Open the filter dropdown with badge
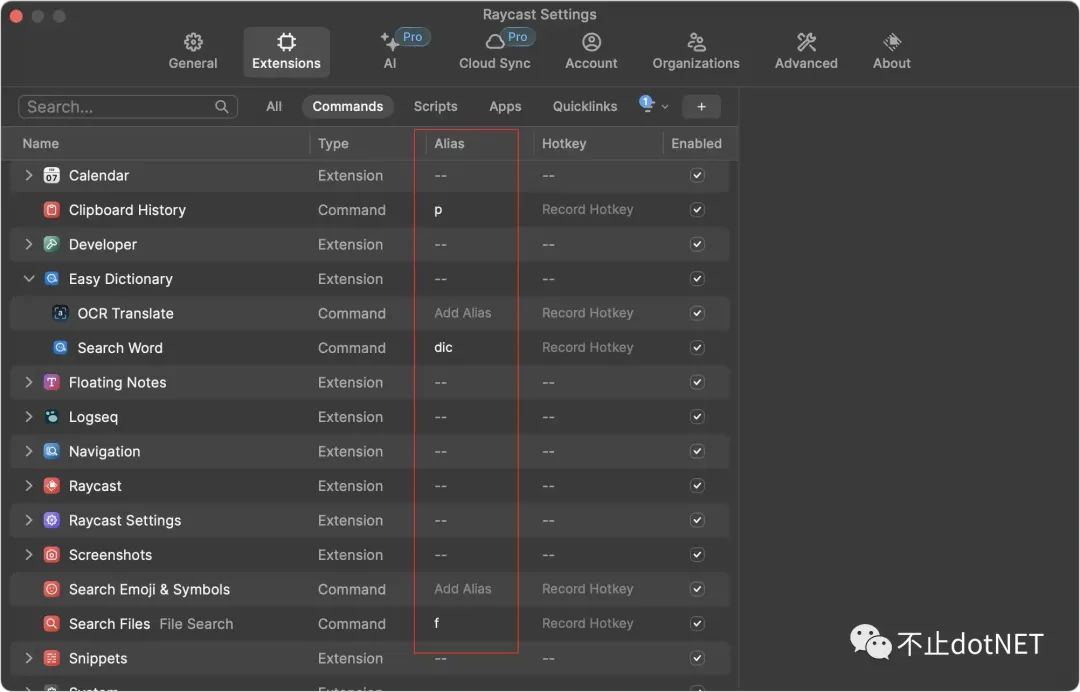This screenshot has height=692, width=1080. pos(653,105)
